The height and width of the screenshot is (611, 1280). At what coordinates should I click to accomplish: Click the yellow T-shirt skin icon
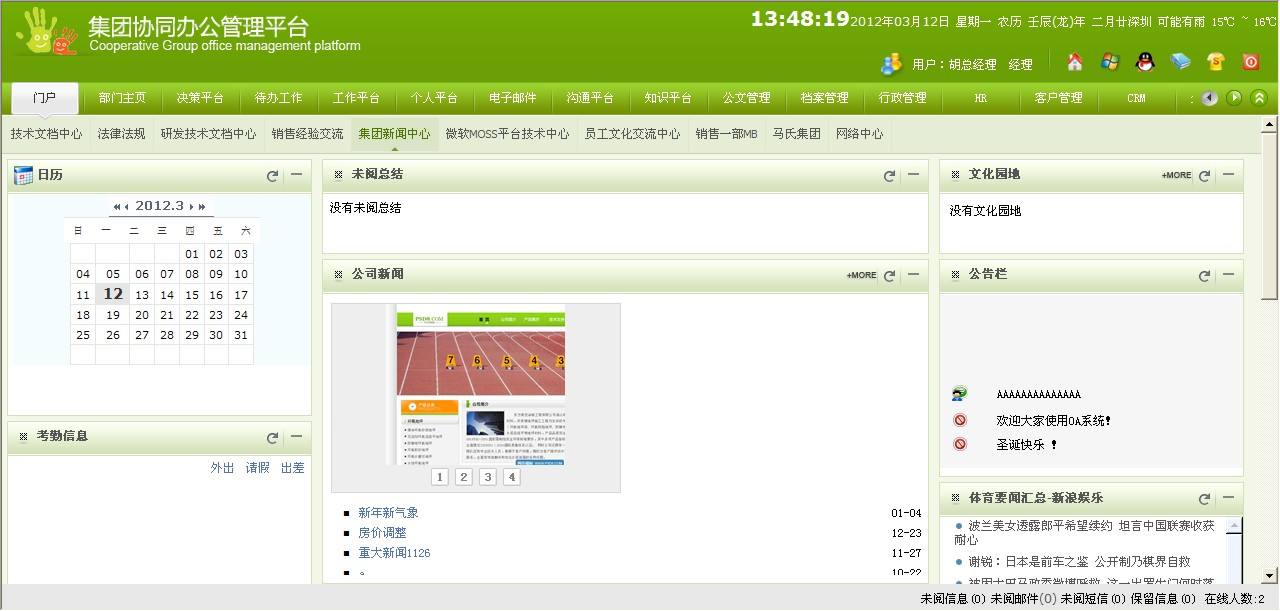[1216, 62]
